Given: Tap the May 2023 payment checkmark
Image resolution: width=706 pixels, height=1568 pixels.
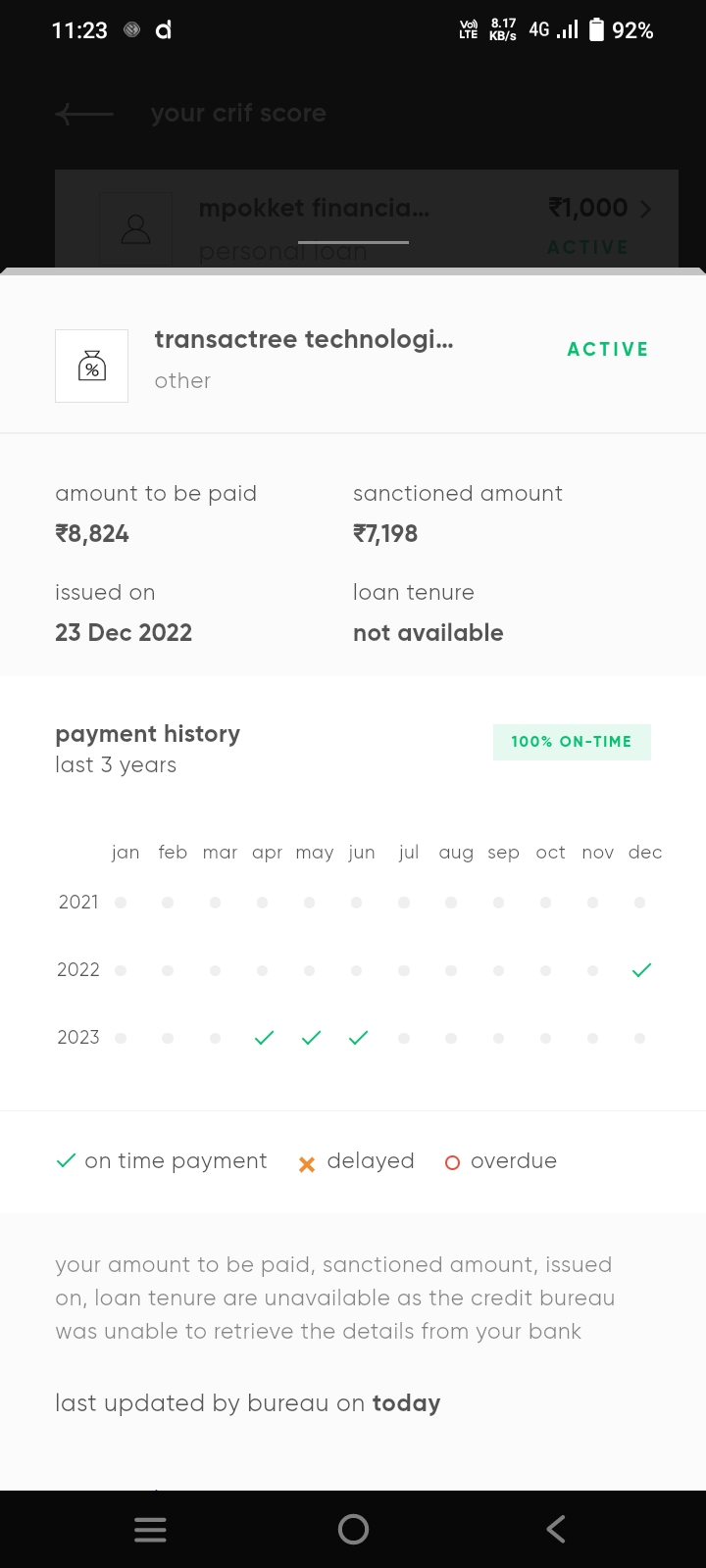Looking at the screenshot, I should click(x=311, y=1038).
